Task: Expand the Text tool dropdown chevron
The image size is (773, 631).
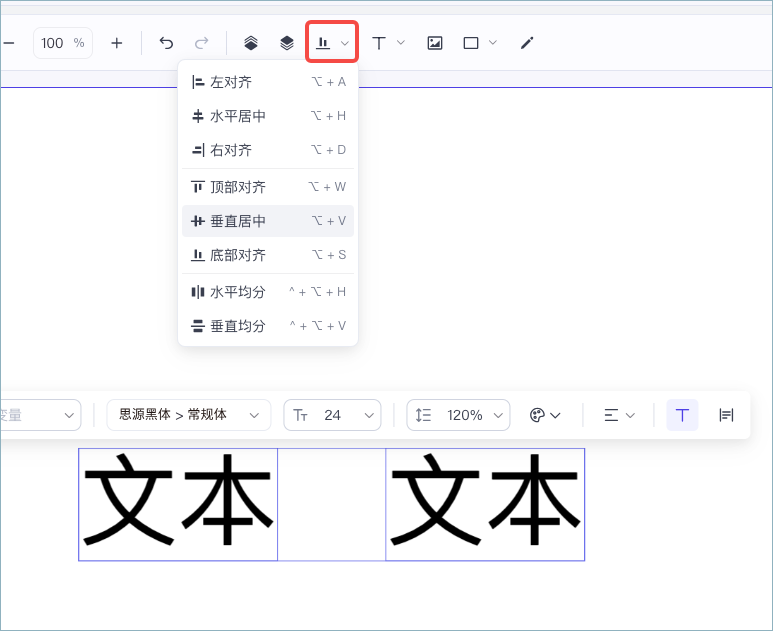Action: tap(401, 43)
